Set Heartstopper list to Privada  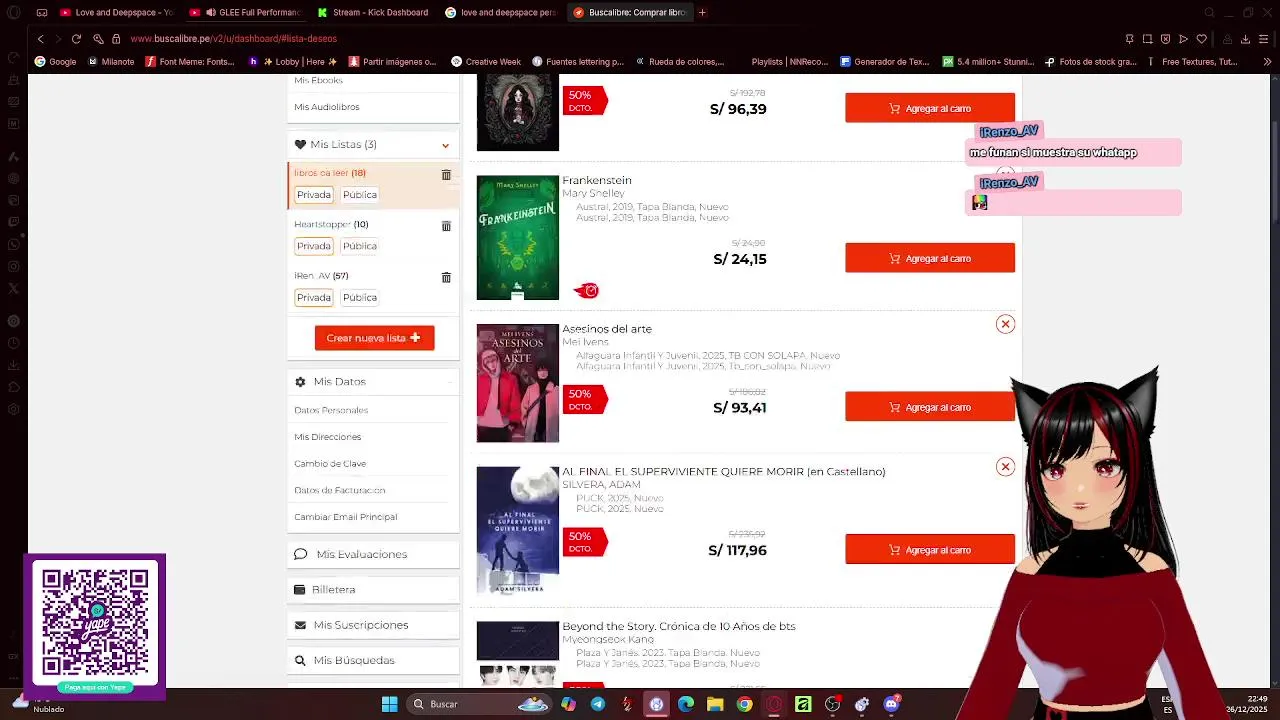click(313, 246)
